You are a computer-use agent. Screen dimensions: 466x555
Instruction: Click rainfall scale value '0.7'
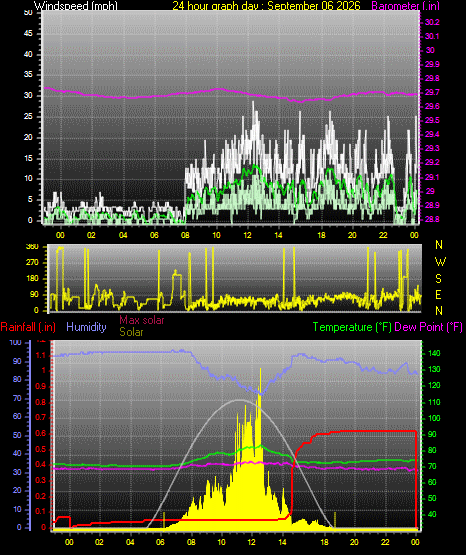click(41, 417)
